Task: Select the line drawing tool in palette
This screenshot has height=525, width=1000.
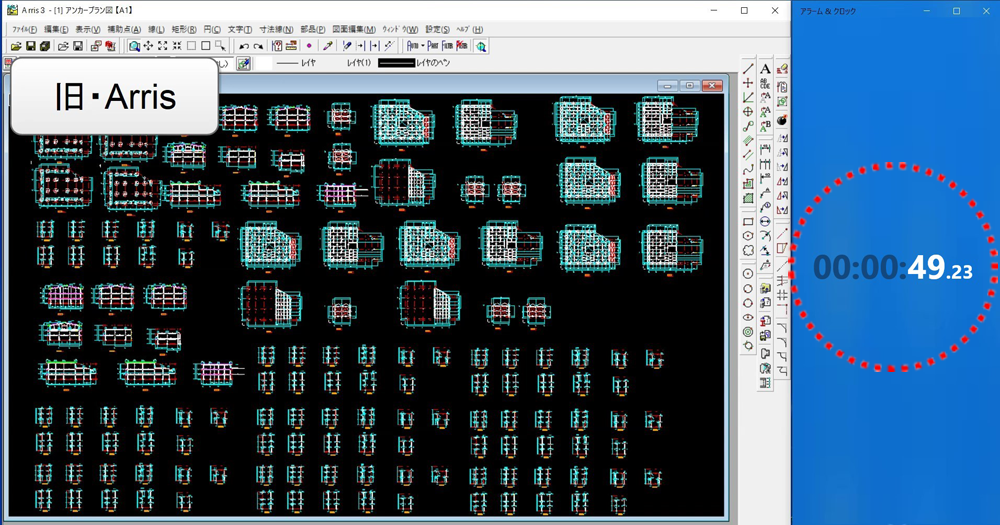Action: click(748, 69)
